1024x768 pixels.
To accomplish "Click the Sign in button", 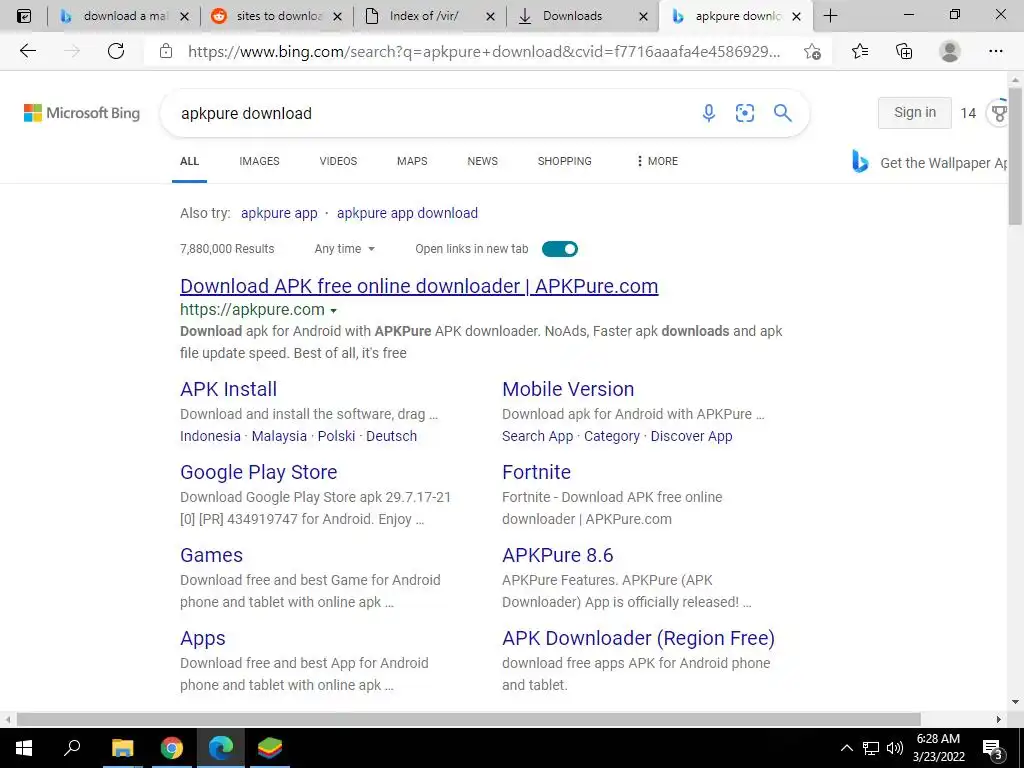I will [914, 112].
